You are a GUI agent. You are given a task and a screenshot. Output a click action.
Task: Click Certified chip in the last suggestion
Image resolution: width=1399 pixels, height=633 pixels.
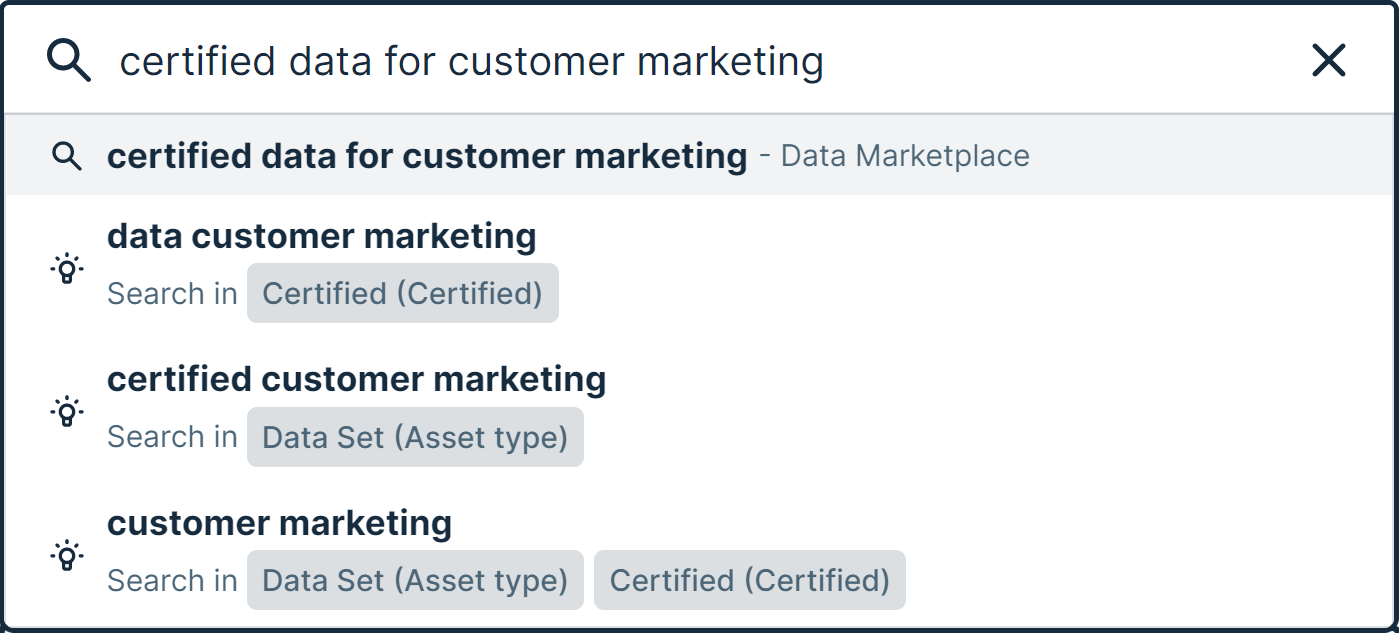coord(749,580)
